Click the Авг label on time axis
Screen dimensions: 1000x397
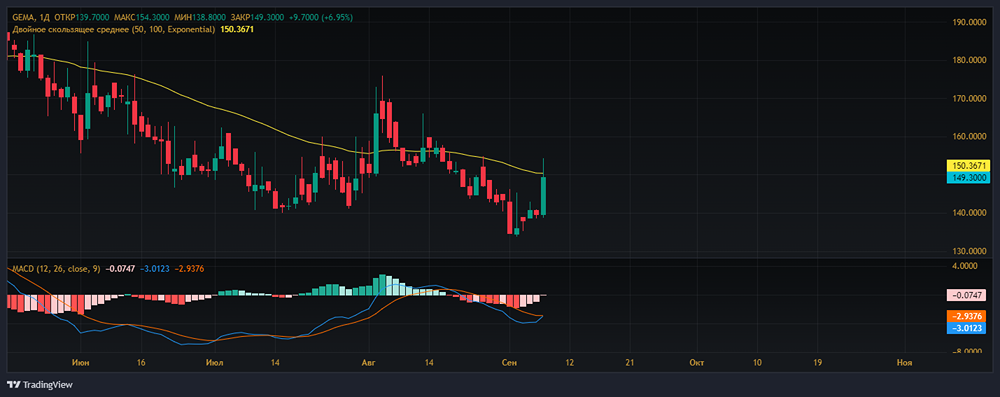[x=369, y=363]
